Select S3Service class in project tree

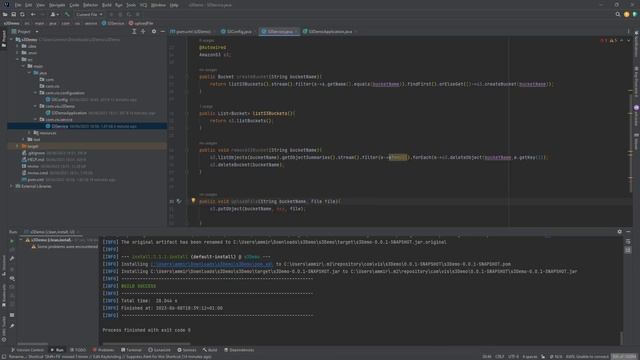(x=60, y=126)
